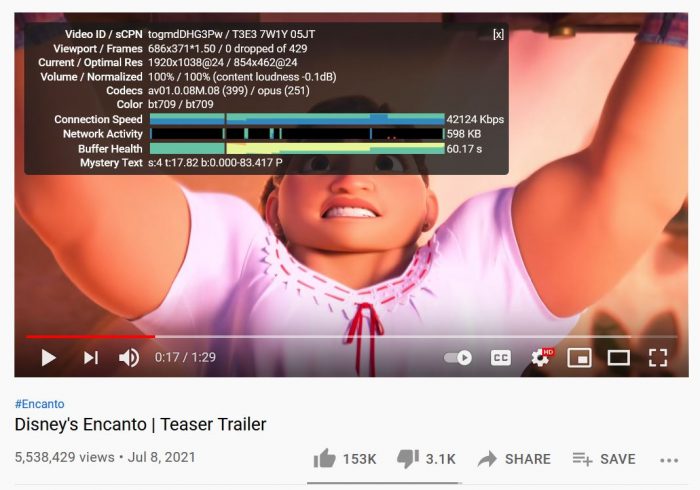Toggle the autoplay switch
This screenshot has height=490, width=700.
(x=458, y=358)
